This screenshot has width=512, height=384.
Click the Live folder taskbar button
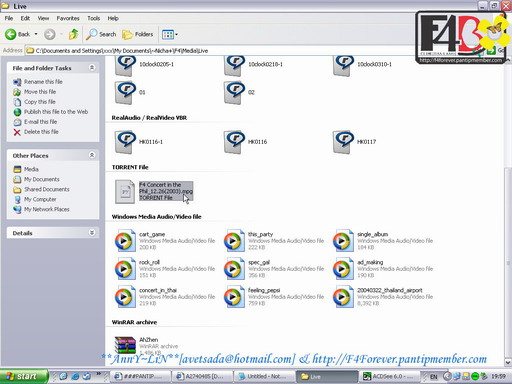pyautogui.click(x=327, y=376)
